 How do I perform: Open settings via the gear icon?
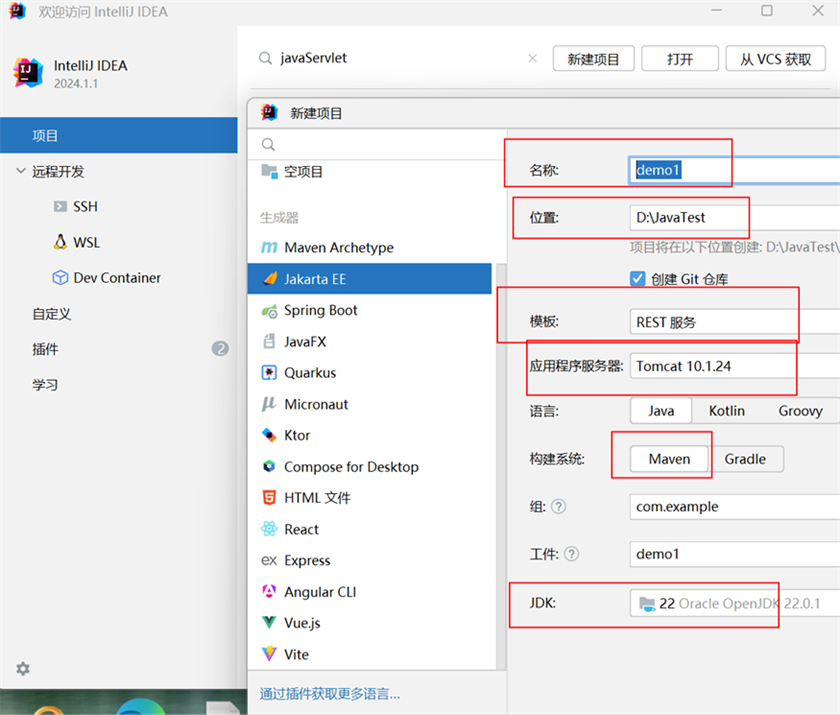23,668
